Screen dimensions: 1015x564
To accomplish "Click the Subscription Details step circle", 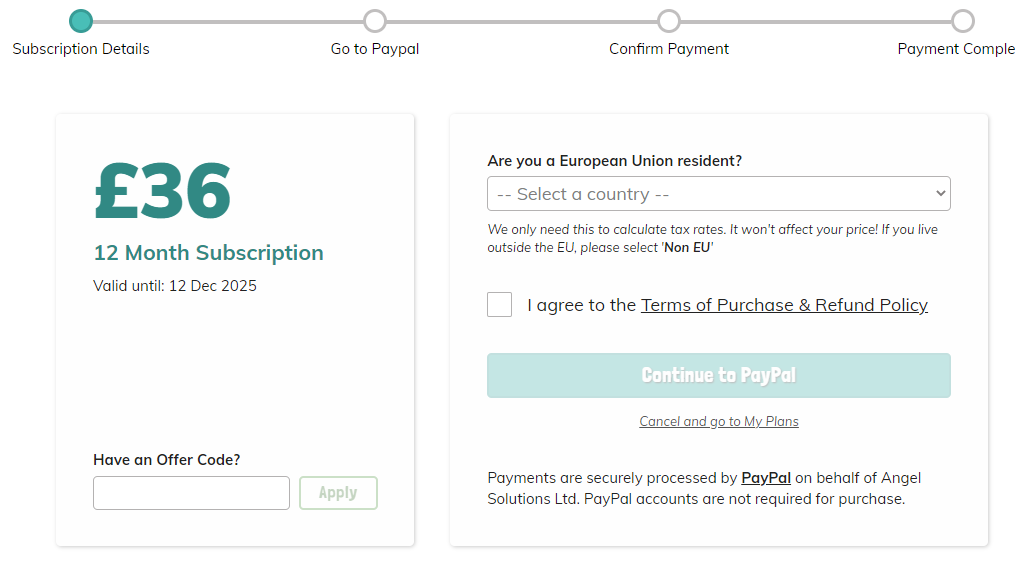I will [x=81, y=21].
